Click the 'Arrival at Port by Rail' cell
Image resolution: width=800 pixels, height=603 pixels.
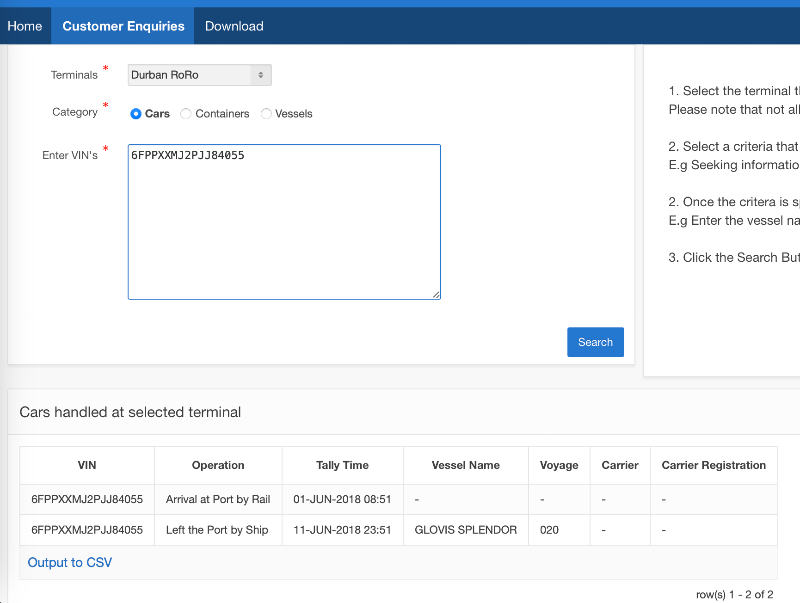tap(218, 499)
